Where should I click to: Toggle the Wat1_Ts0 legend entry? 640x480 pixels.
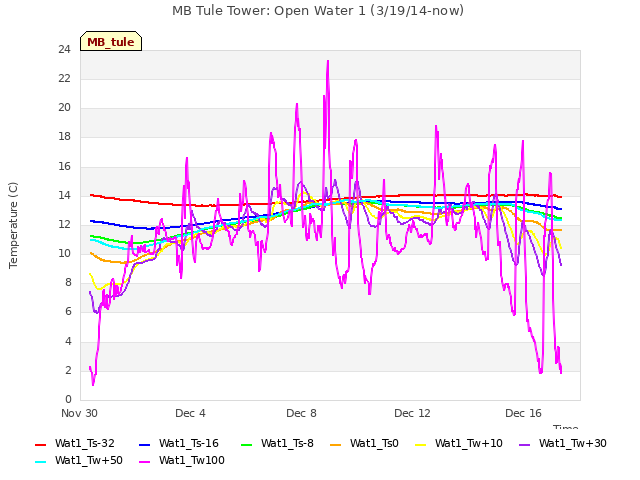pos(364,443)
